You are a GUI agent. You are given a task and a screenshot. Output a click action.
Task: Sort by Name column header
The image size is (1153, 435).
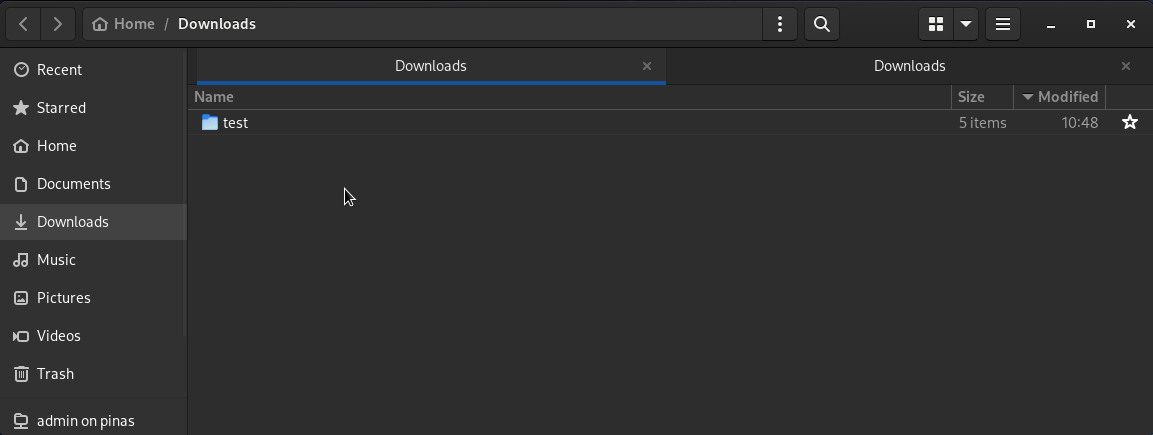pos(570,97)
